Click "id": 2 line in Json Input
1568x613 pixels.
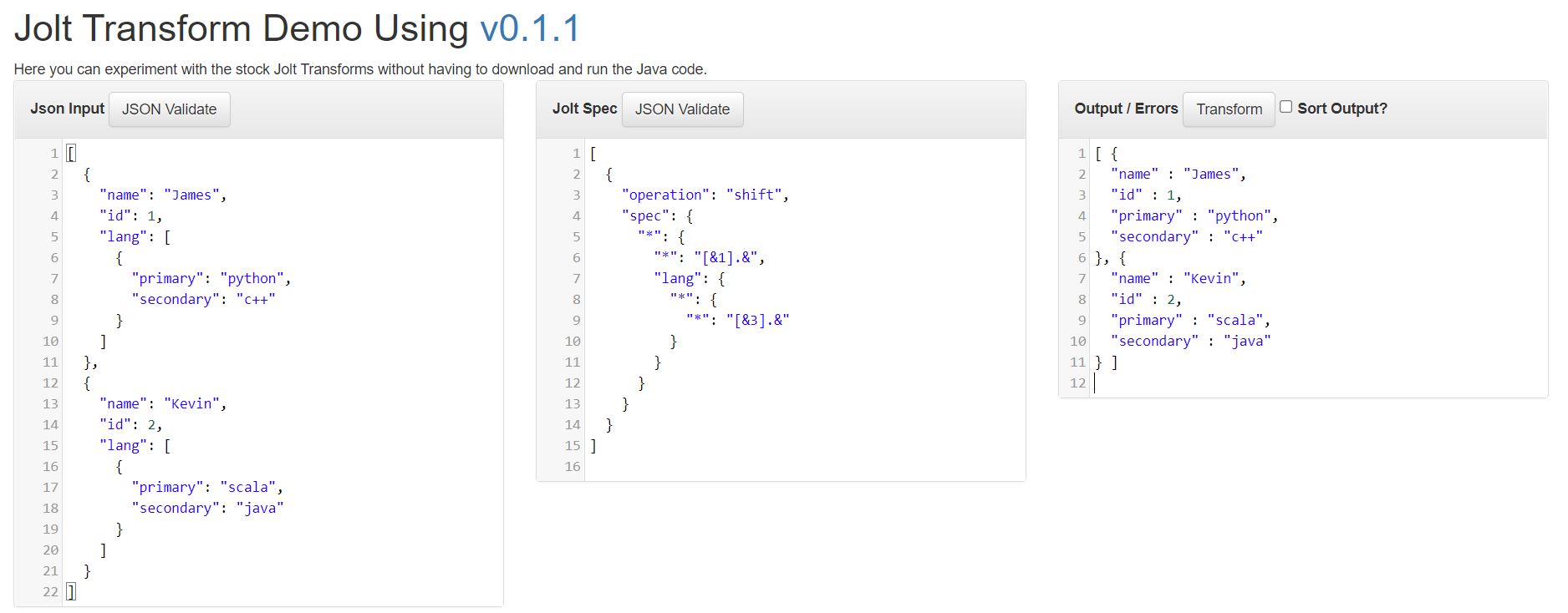131,424
